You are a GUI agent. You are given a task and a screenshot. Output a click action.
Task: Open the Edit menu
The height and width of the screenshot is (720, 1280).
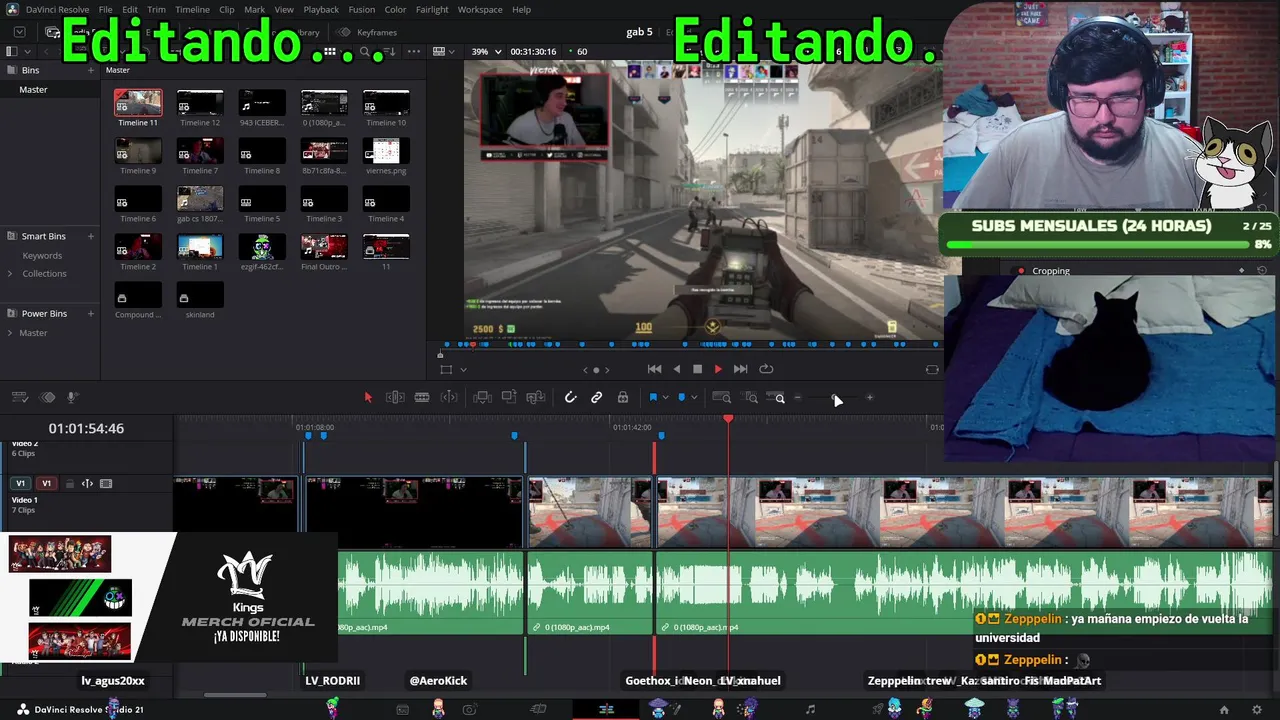tap(130, 9)
